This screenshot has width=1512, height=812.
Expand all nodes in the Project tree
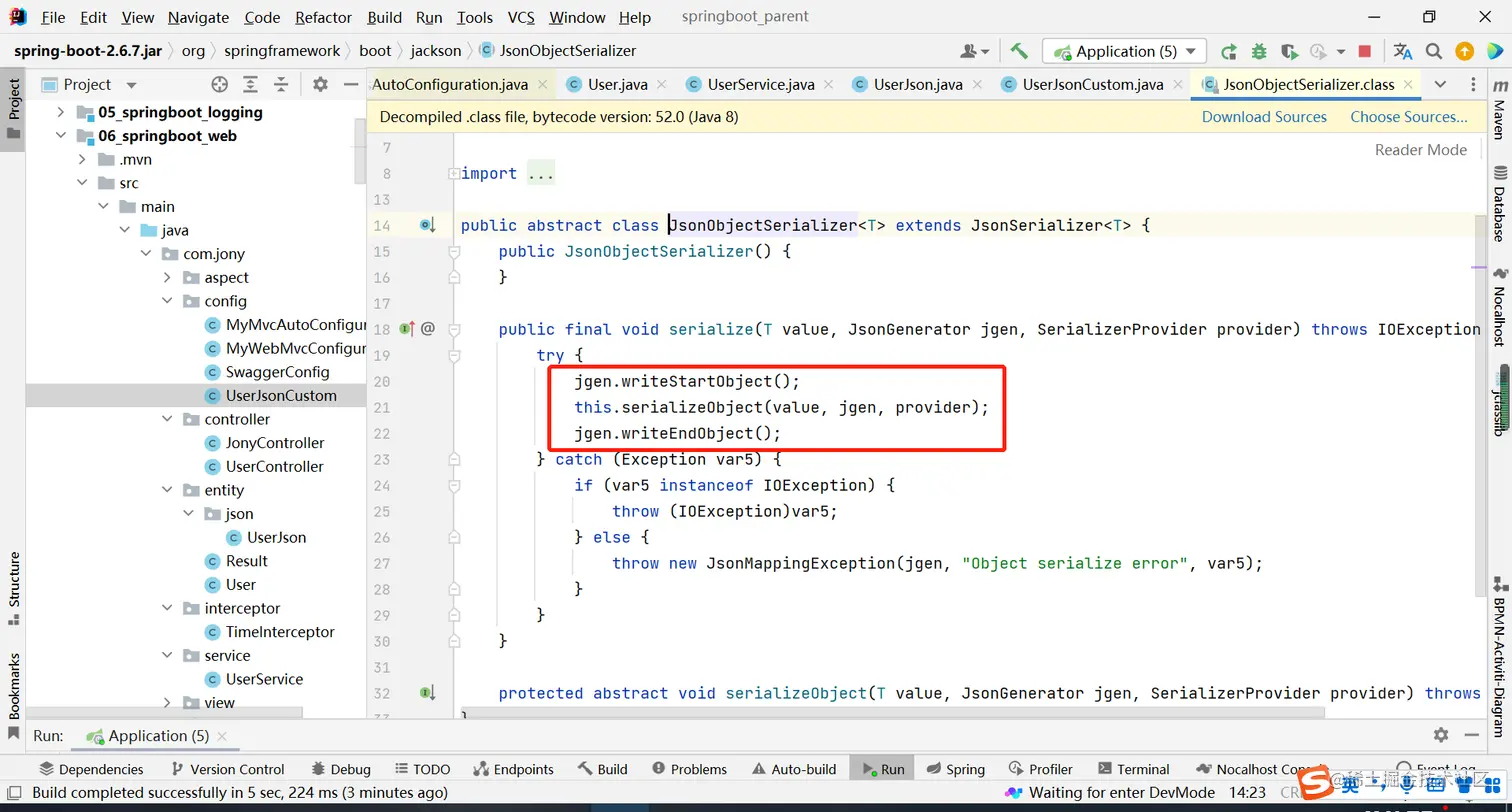click(x=251, y=84)
